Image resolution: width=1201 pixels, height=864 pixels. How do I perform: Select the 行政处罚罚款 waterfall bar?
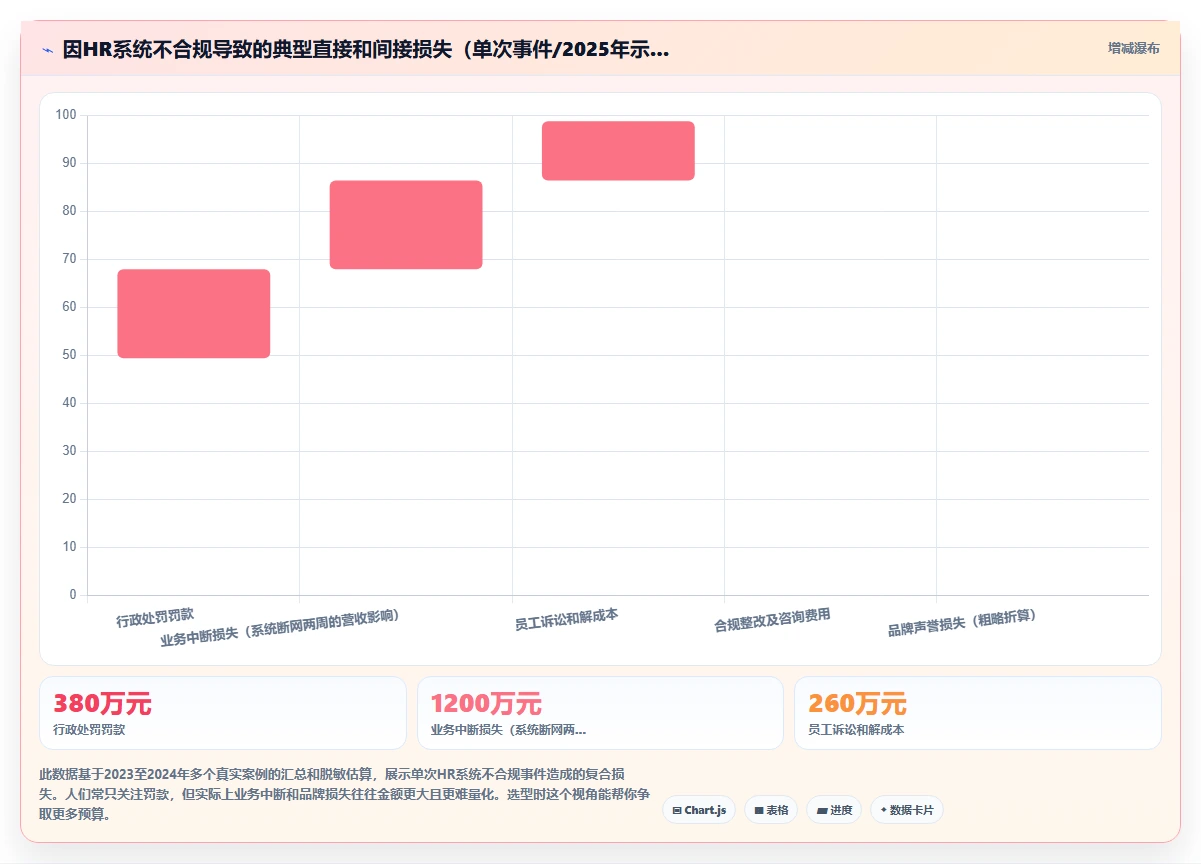pyautogui.click(x=194, y=313)
